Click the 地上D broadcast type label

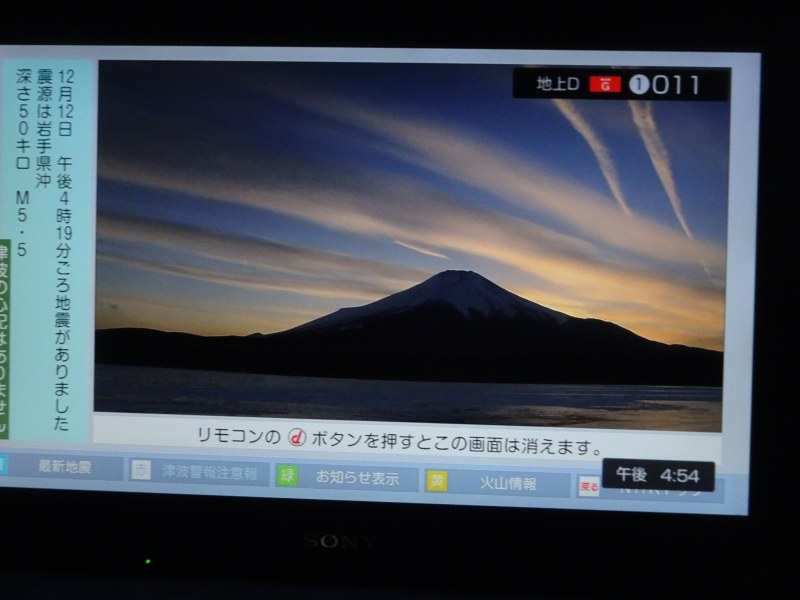[x=558, y=84]
